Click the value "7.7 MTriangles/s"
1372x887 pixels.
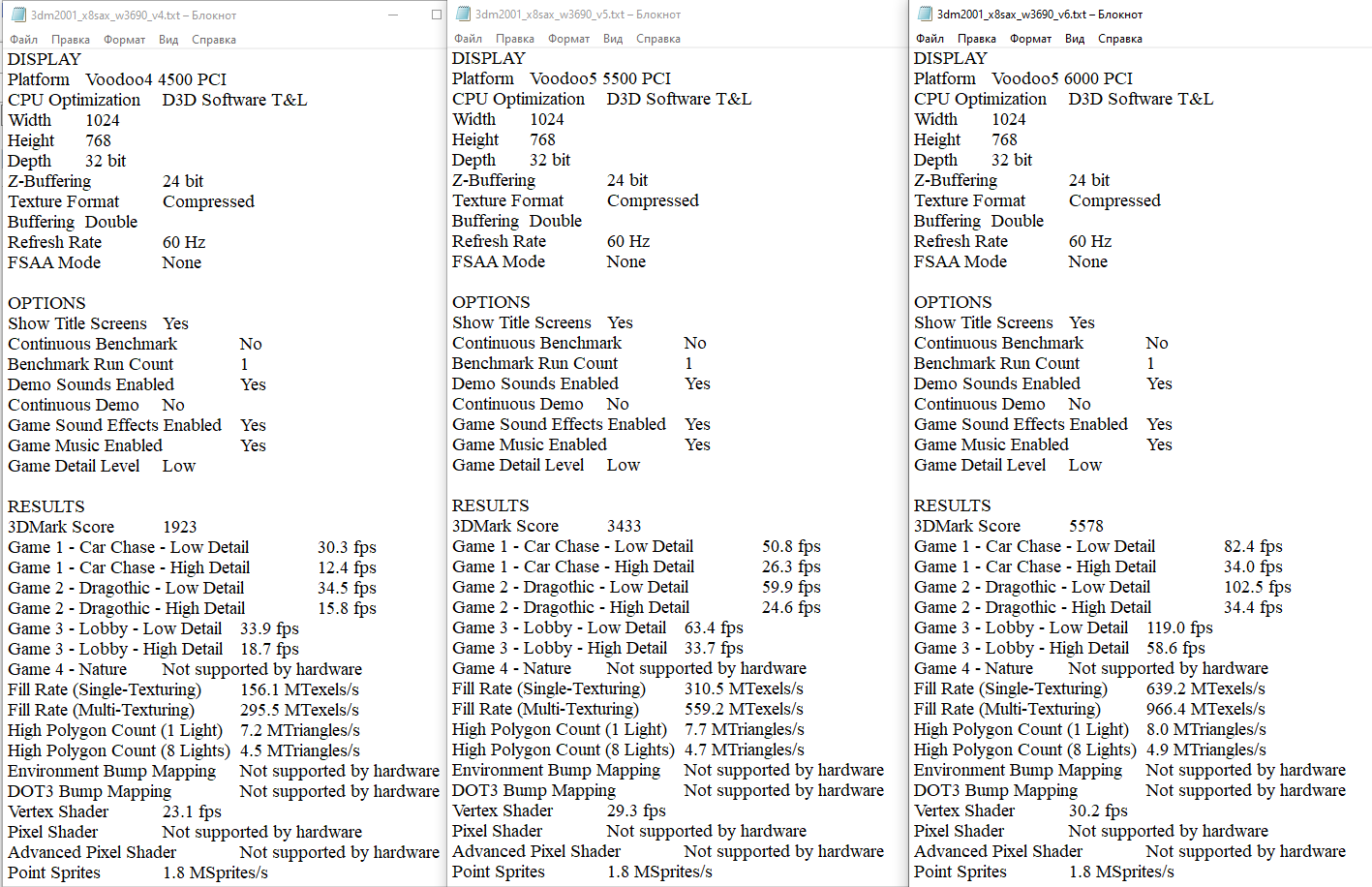pos(745,729)
